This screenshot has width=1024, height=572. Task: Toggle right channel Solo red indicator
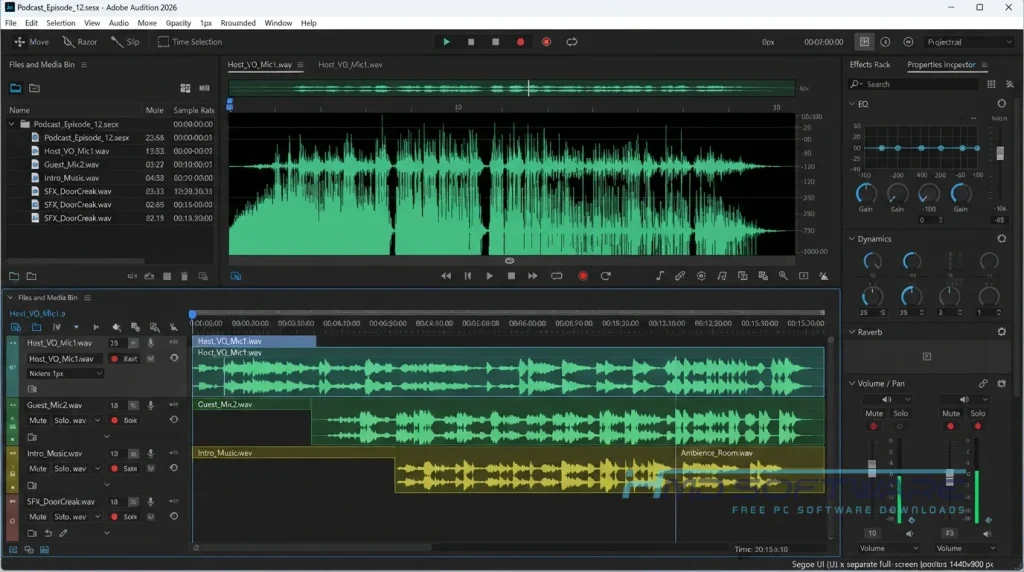click(x=978, y=426)
